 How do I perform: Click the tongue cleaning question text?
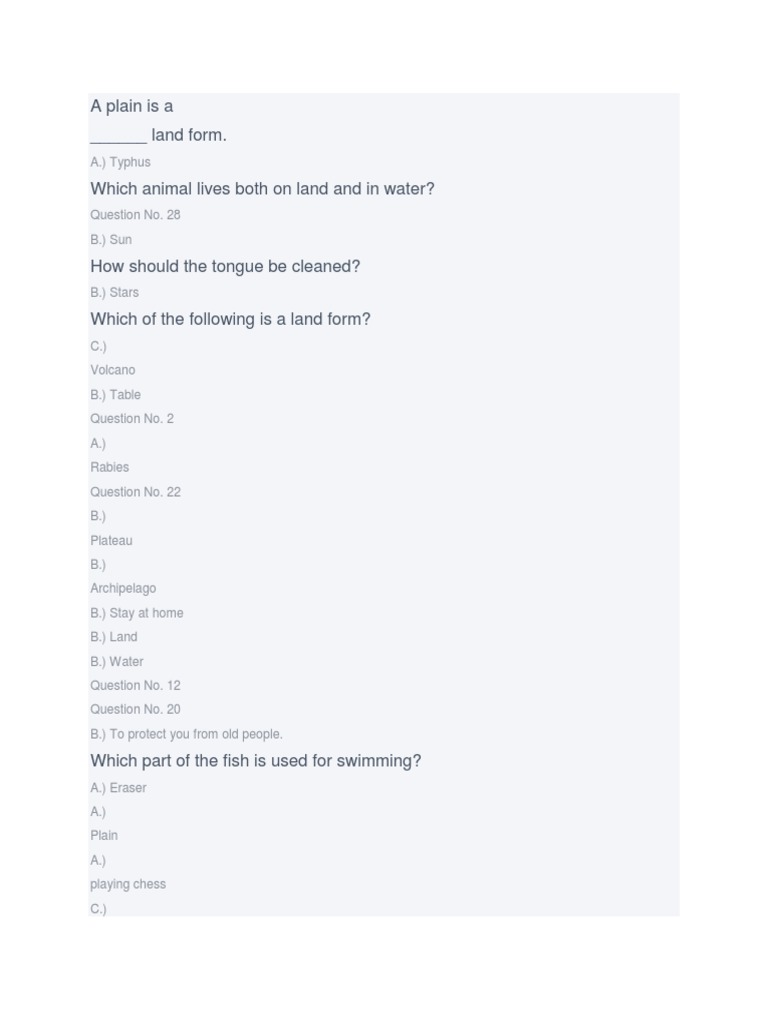(x=225, y=267)
